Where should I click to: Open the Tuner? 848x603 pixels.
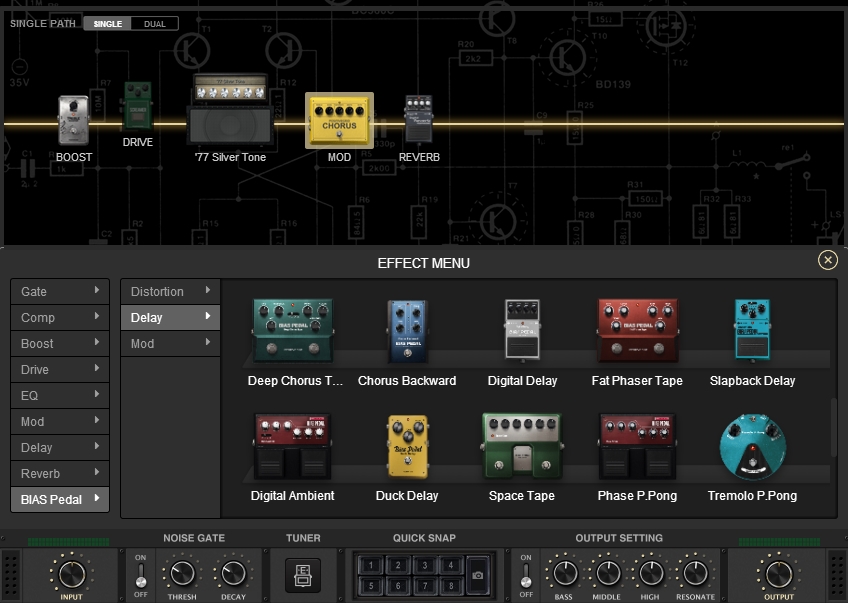[x=303, y=575]
